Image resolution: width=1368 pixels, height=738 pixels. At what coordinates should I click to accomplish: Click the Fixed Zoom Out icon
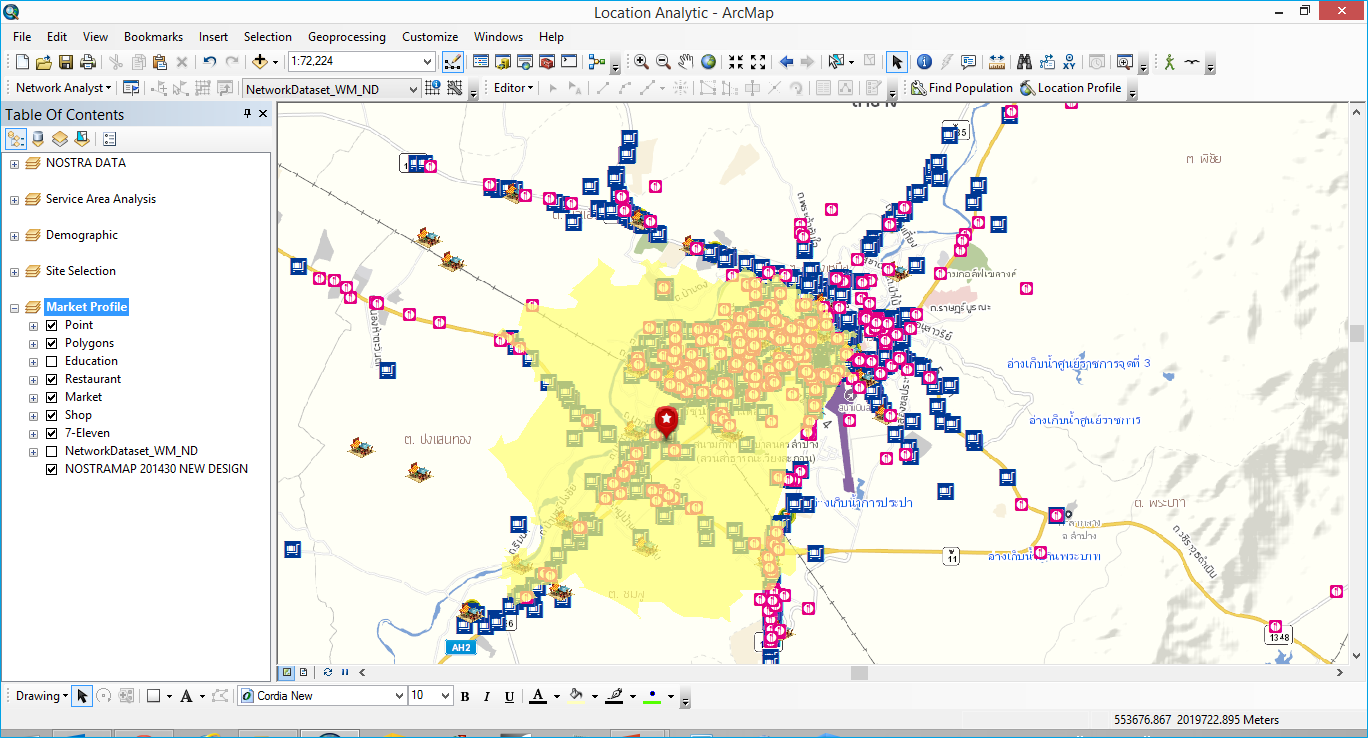tap(758, 62)
